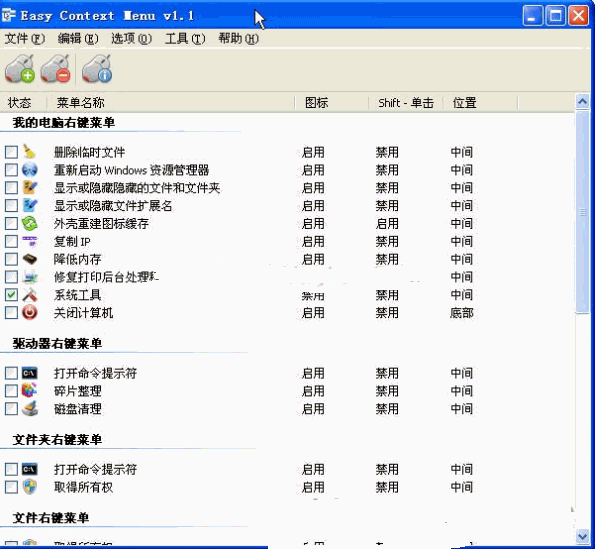This screenshot has width=595, height=549.
Task: Click the console icon under 文件夹右键菜单
Action: (x=29, y=469)
